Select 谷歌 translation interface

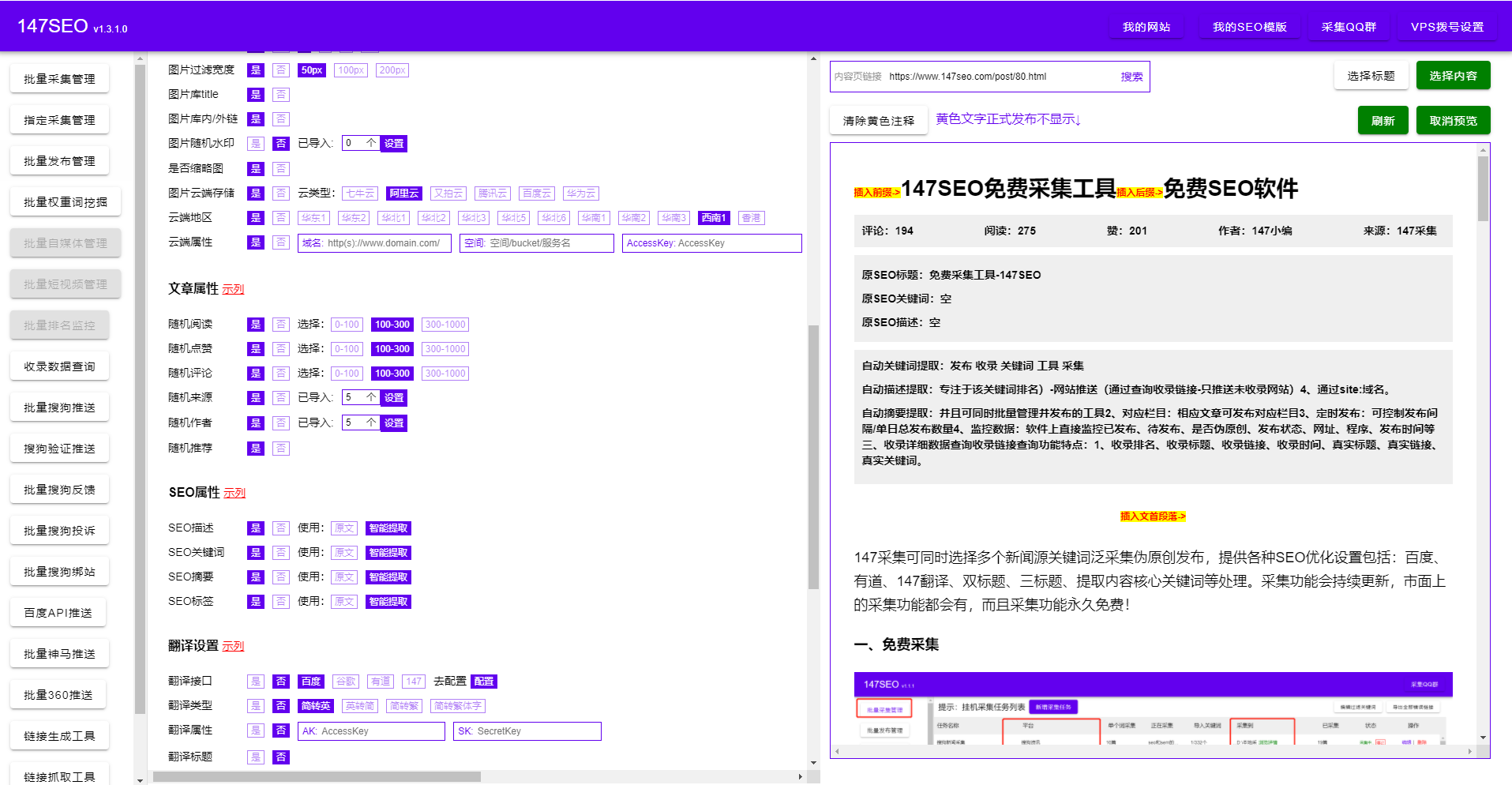pyautogui.click(x=346, y=682)
